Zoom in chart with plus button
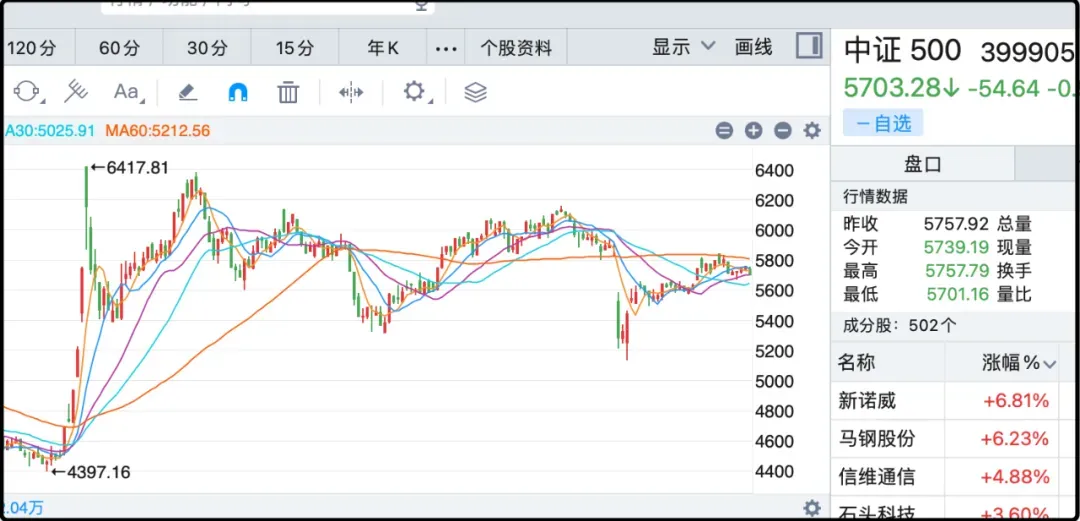The height and width of the screenshot is (521, 1080). coord(753,131)
